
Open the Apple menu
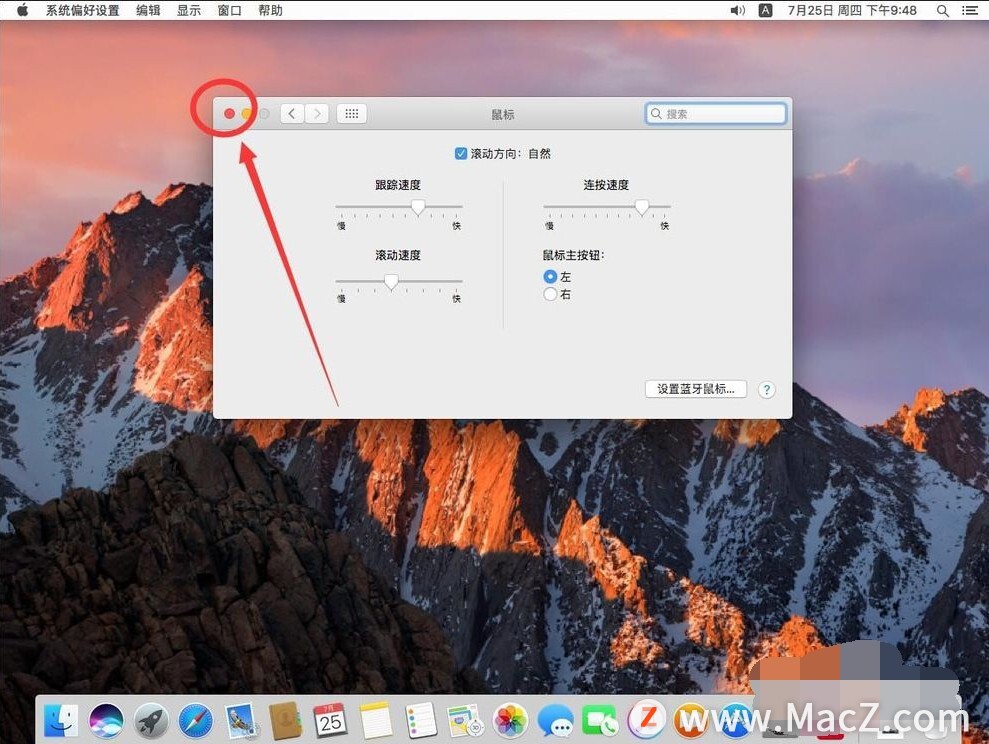tap(22, 10)
